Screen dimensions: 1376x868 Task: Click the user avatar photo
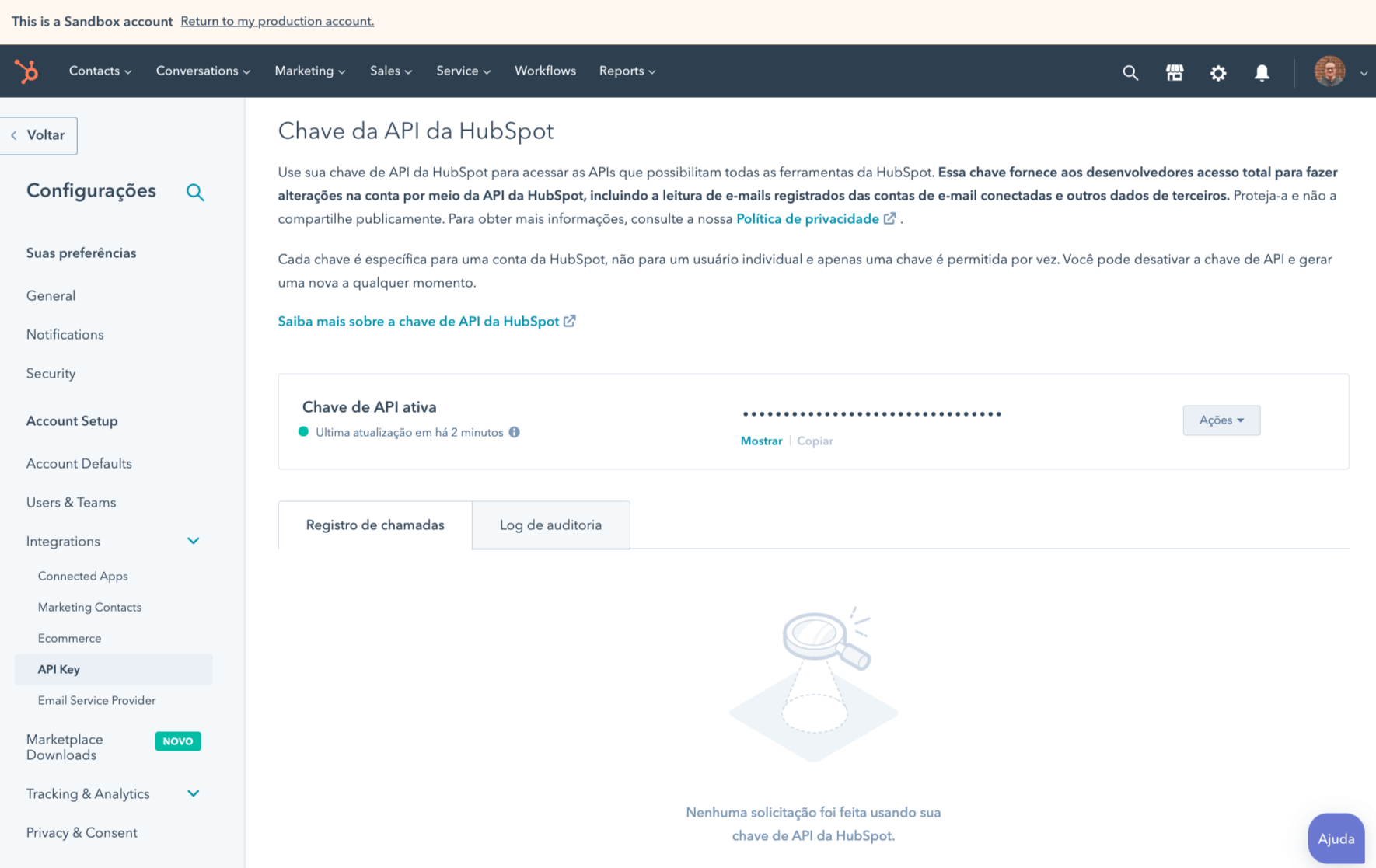[1329, 71]
